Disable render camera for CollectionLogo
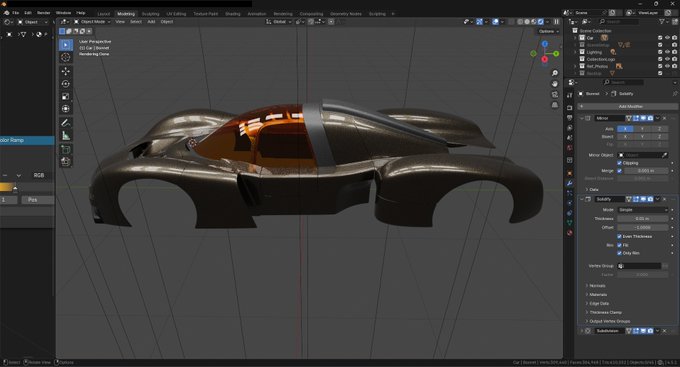This screenshot has height=367, width=680. pyautogui.click(x=674, y=59)
